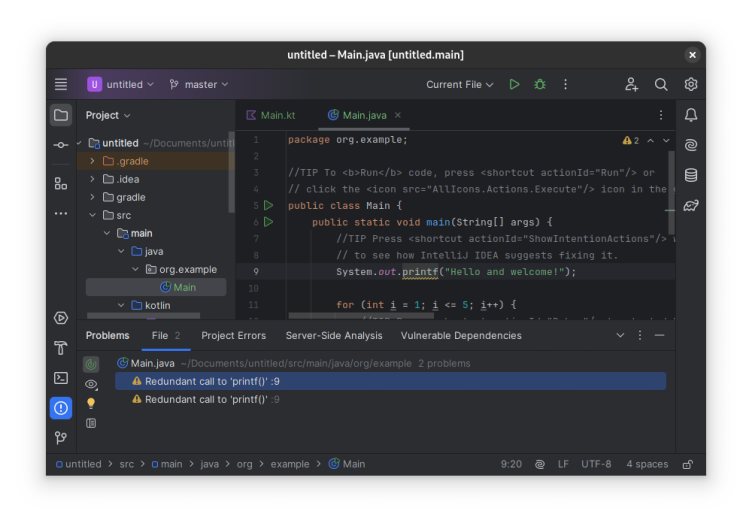Click the Main.java file row in Problems

click(390, 363)
